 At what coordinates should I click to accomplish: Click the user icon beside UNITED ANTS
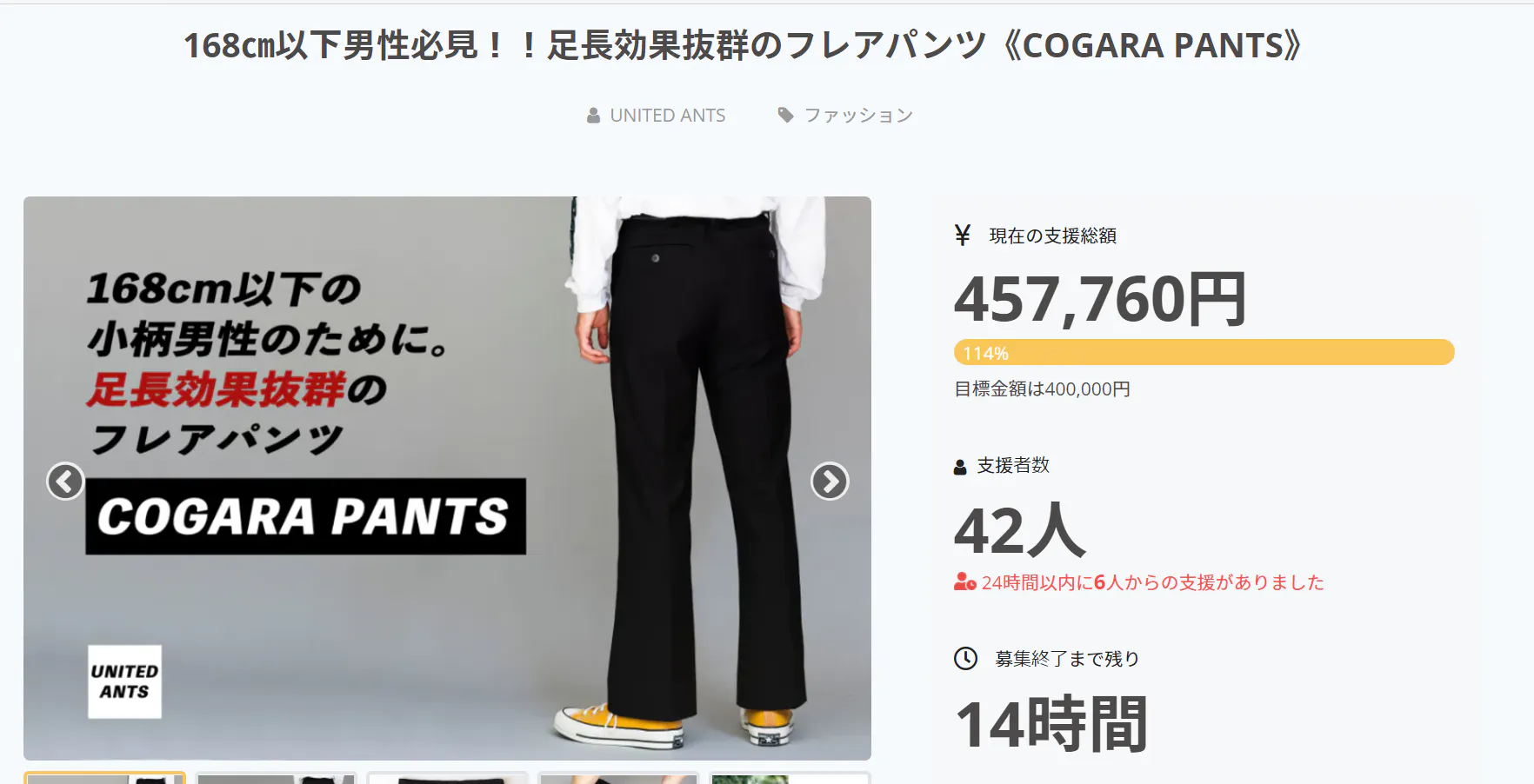593,116
